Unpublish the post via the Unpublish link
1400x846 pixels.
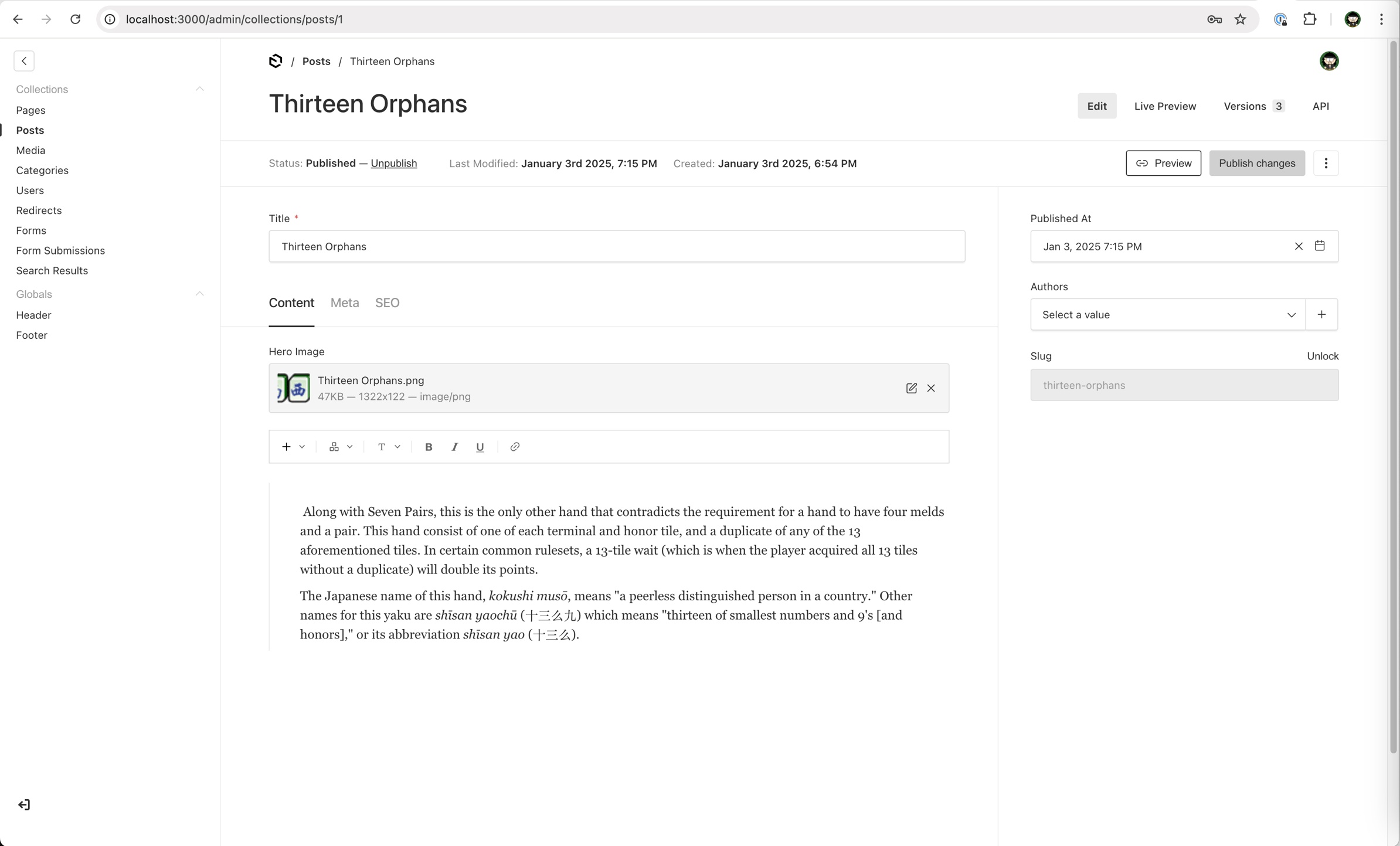[x=394, y=163]
